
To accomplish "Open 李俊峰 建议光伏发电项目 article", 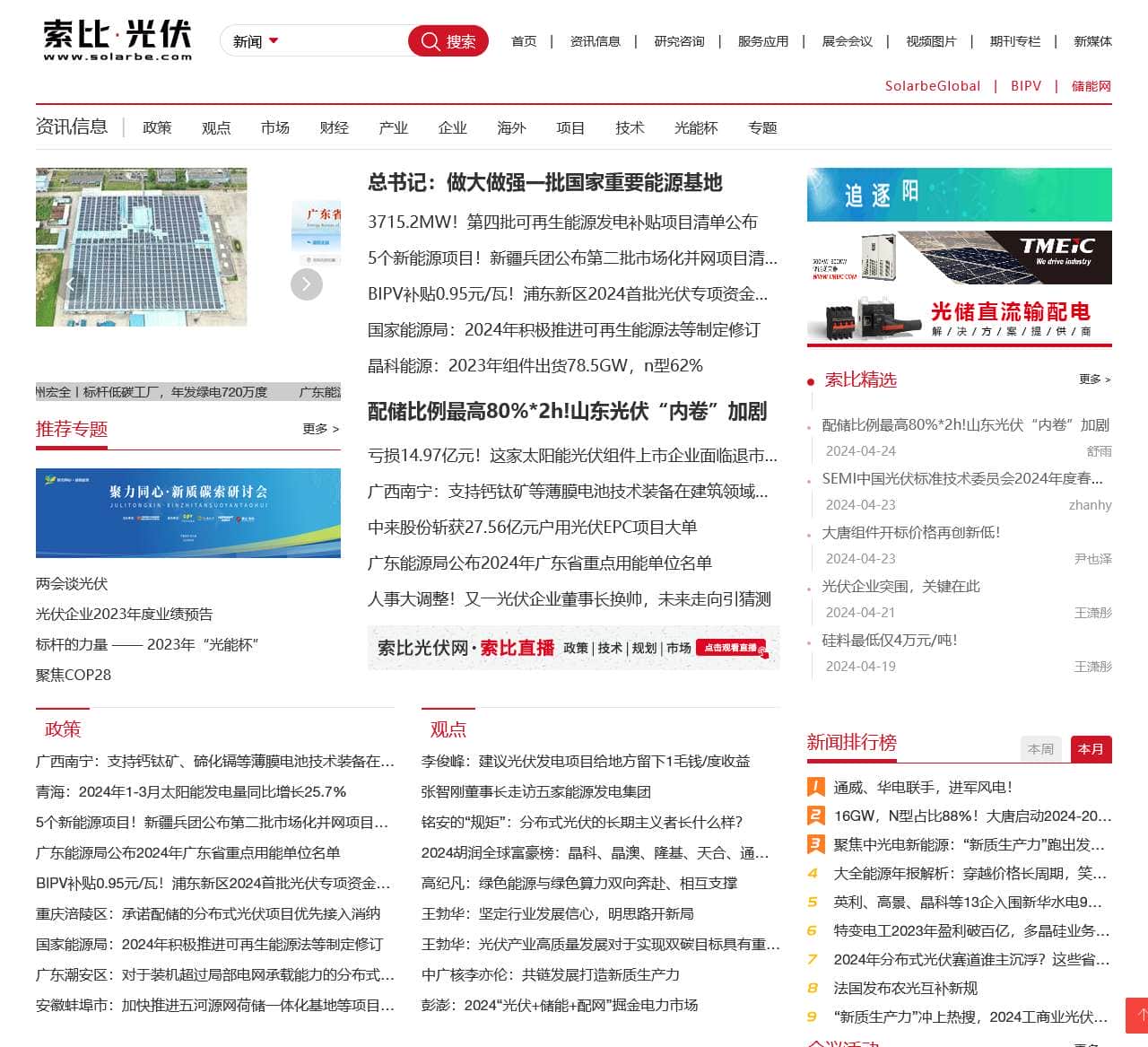I will tap(586, 762).
